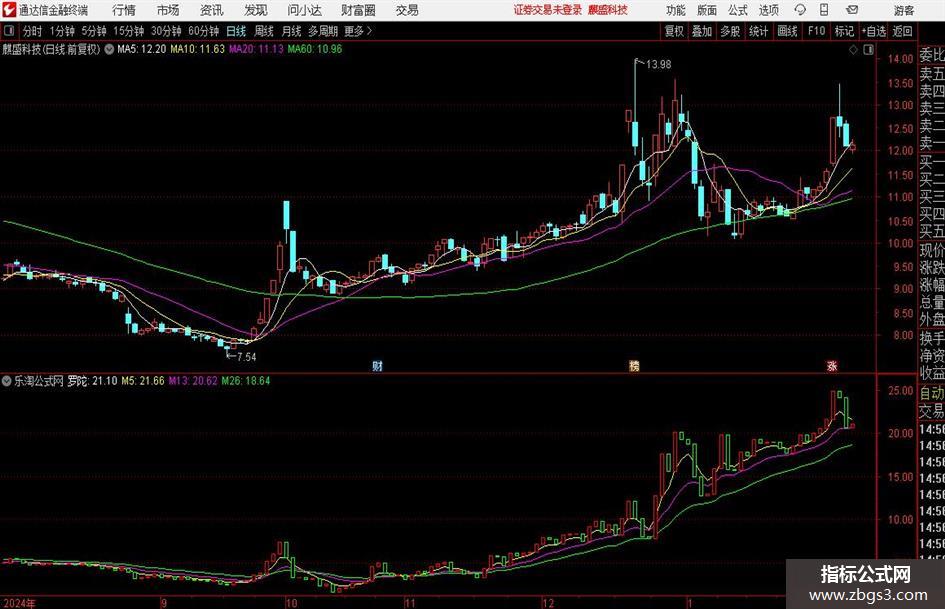This screenshot has width=945, height=609.
Task: Click the 证券交易未登录 login link
Action: [548, 10]
